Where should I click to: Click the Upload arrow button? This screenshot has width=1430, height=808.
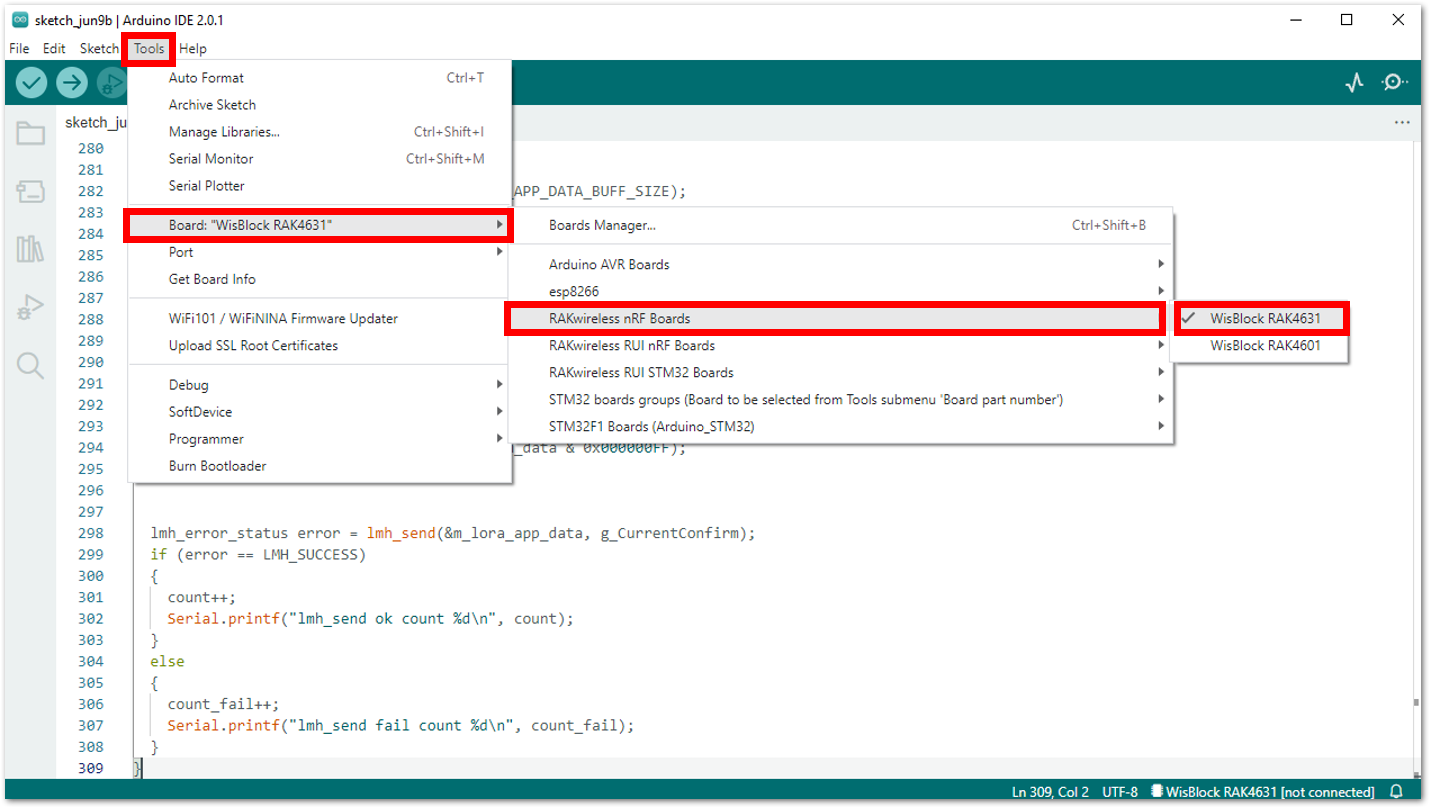72,82
